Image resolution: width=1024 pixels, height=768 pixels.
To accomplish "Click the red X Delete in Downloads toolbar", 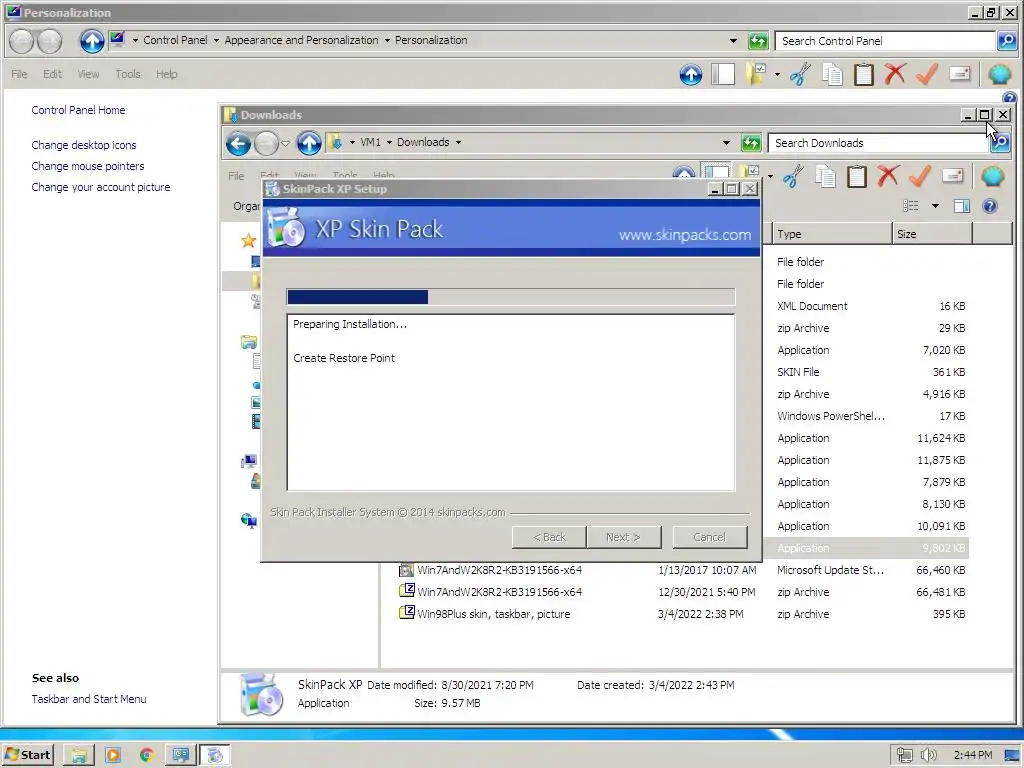I will pos(888,176).
